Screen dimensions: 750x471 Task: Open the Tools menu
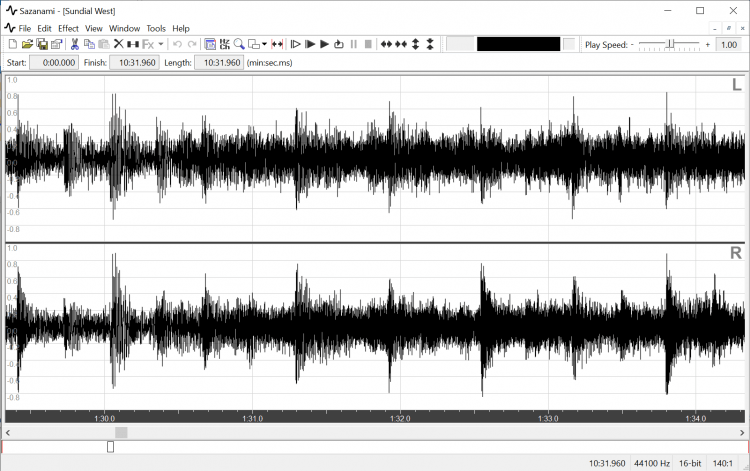point(156,28)
